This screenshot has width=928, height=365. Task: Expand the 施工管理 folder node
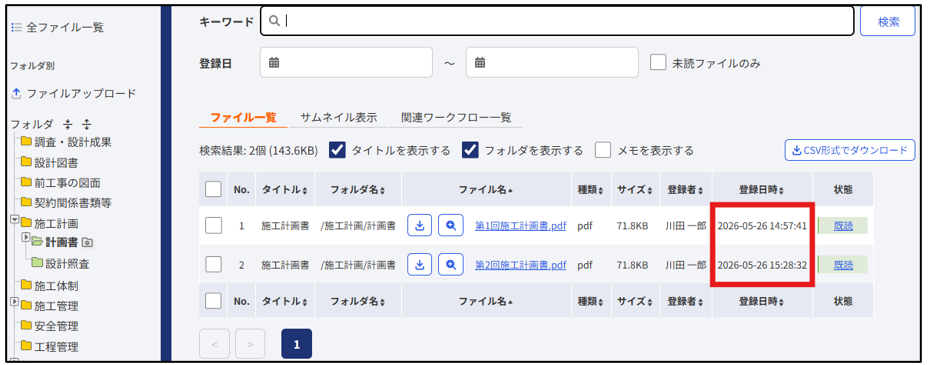coord(14,302)
